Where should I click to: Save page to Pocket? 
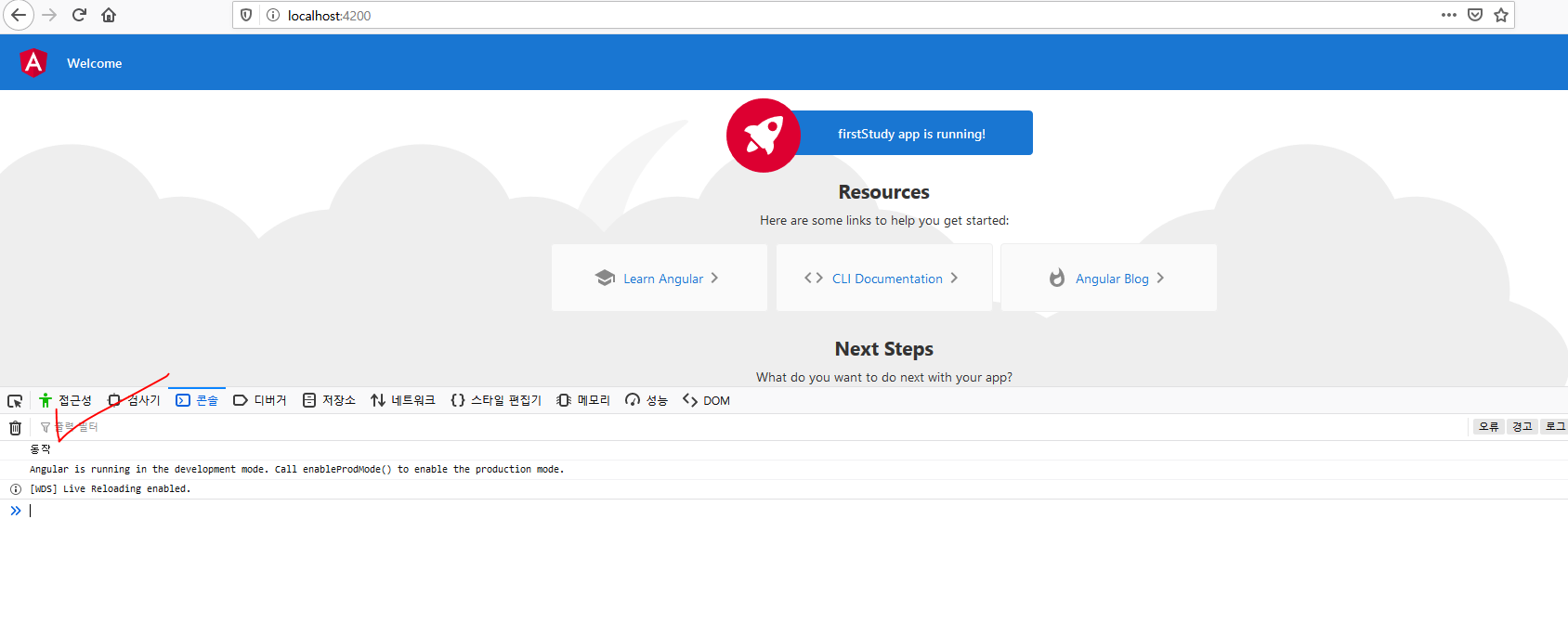1475,15
